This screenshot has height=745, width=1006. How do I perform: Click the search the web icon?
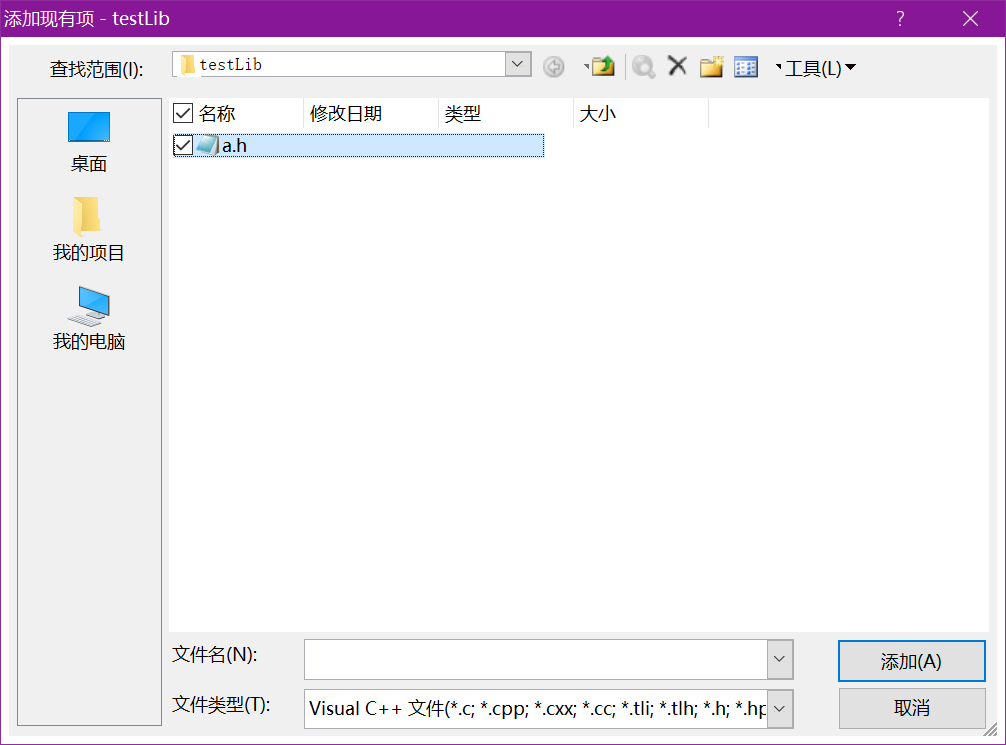click(643, 67)
